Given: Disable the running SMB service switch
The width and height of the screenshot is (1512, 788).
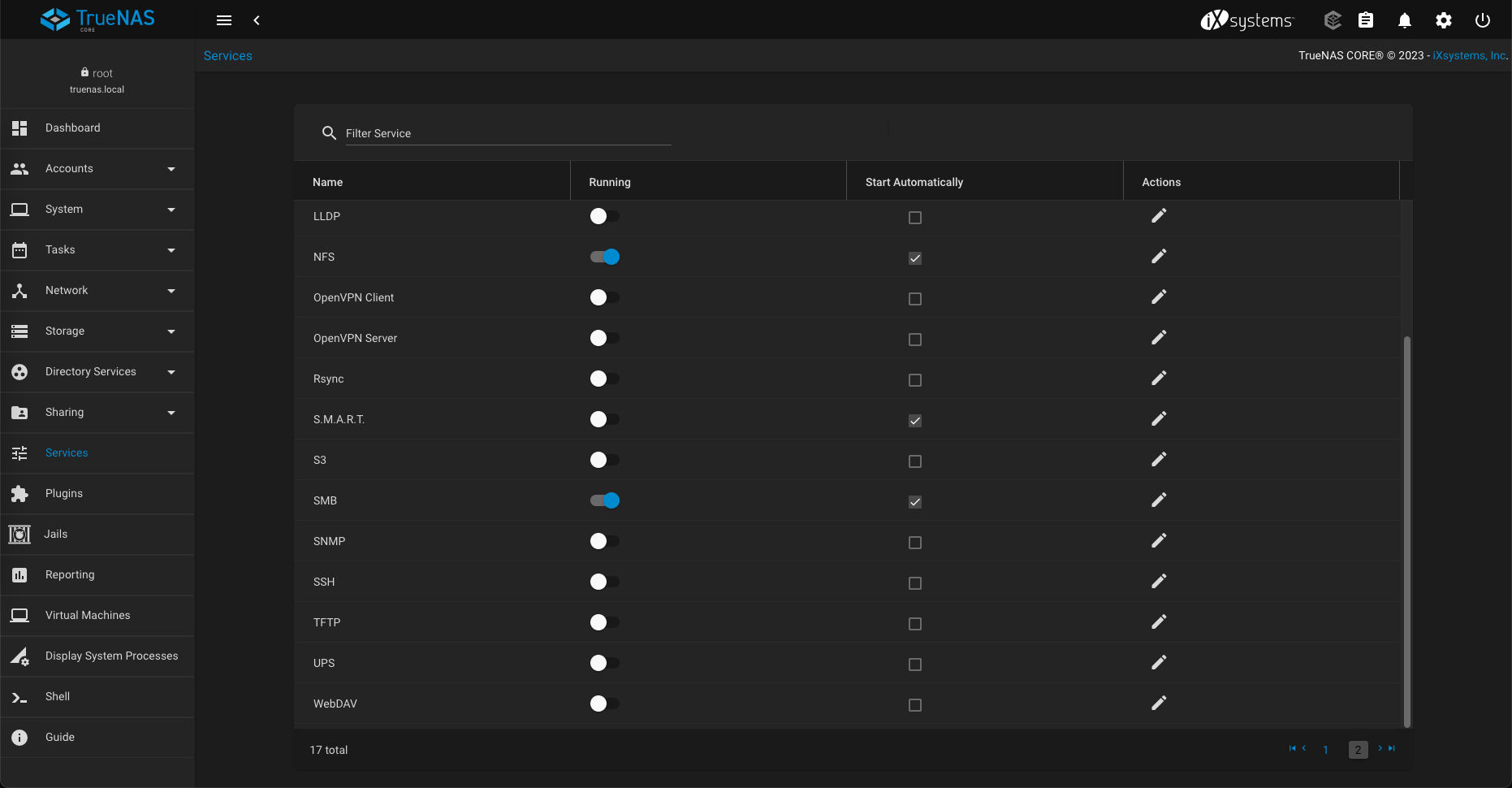Looking at the screenshot, I should [604, 500].
